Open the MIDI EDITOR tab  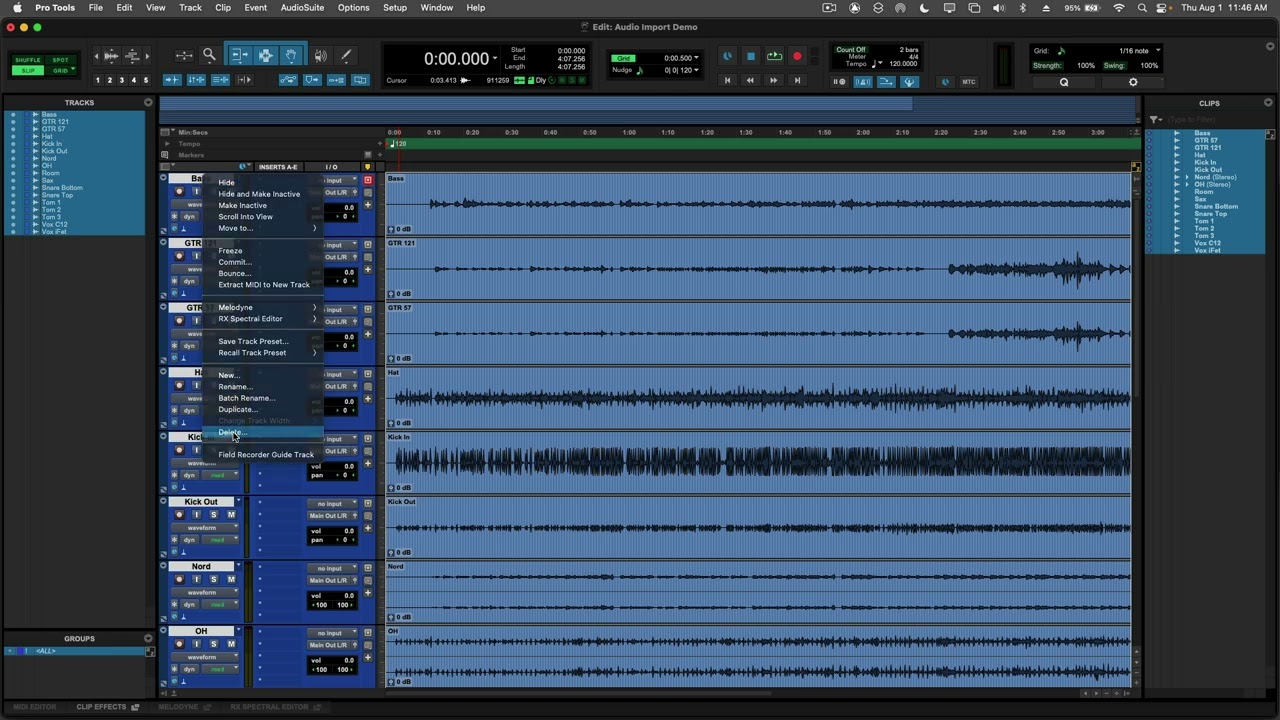tap(35, 707)
